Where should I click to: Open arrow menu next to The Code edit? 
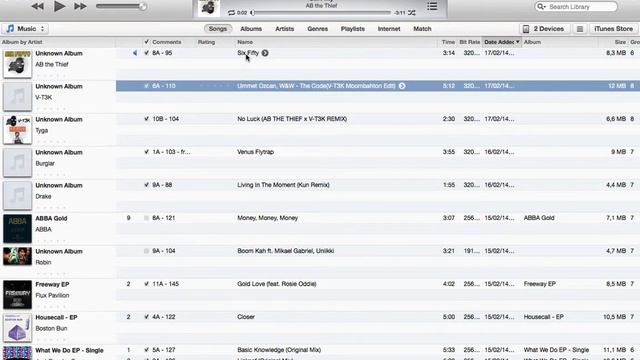[402, 86]
